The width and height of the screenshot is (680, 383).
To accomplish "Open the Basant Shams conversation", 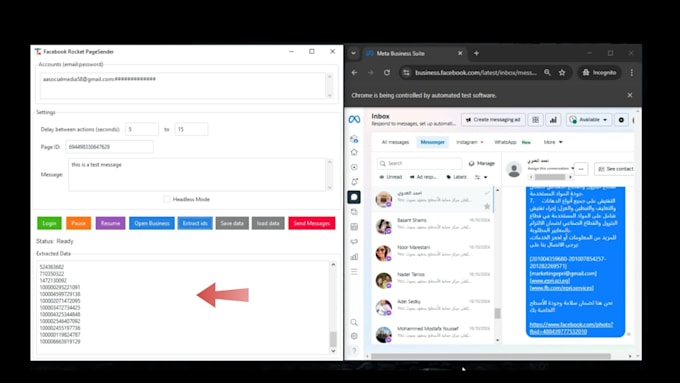I will coord(433,226).
